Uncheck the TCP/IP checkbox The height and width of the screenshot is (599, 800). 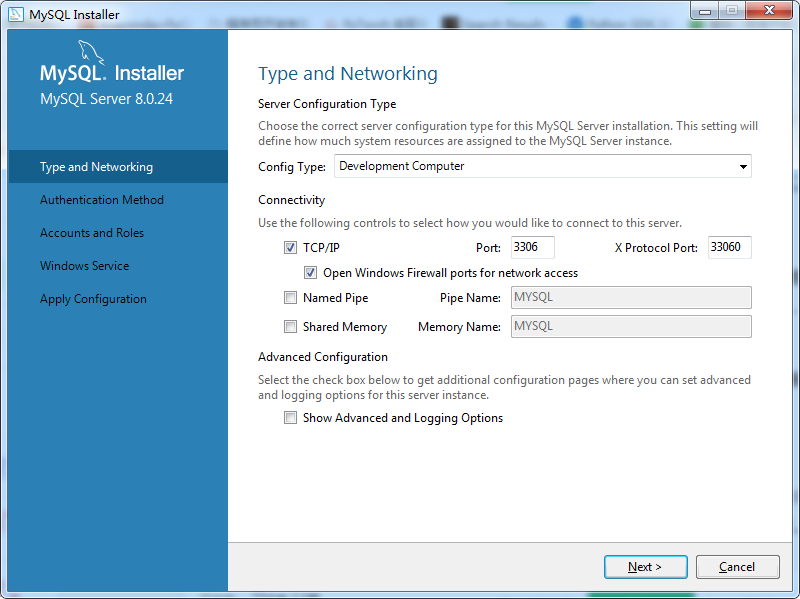(x=290, y=247)
